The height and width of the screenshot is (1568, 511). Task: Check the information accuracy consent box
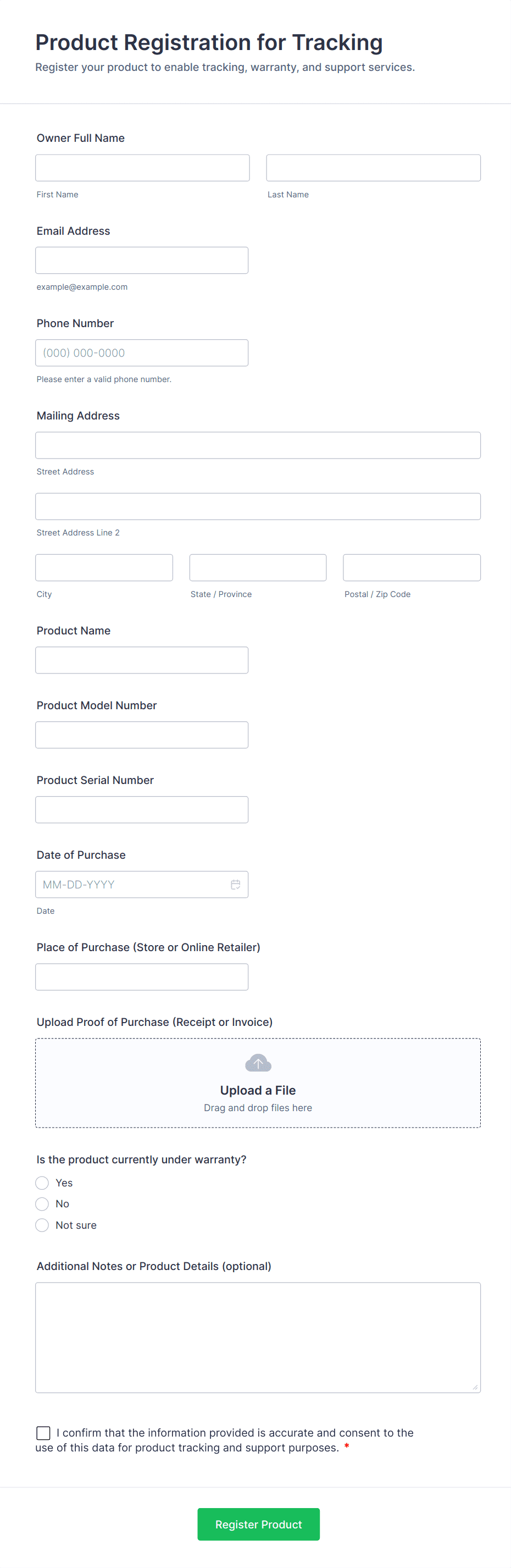coord(43,1433)
